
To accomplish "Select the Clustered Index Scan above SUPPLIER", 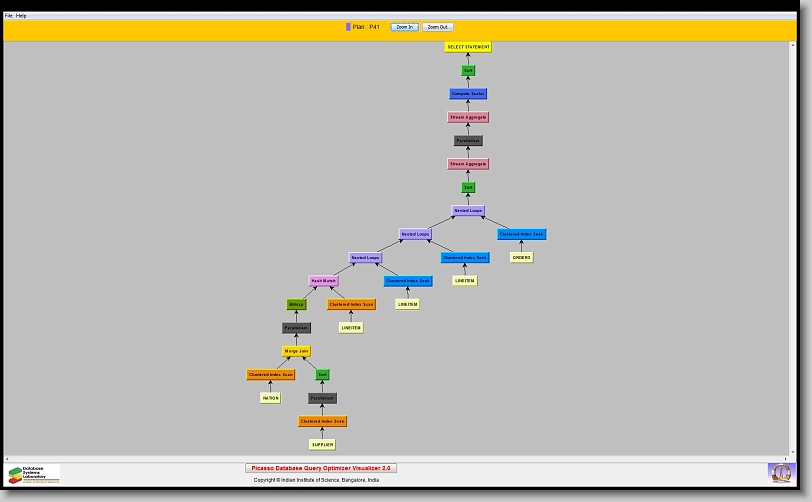I will click(322, 421).
